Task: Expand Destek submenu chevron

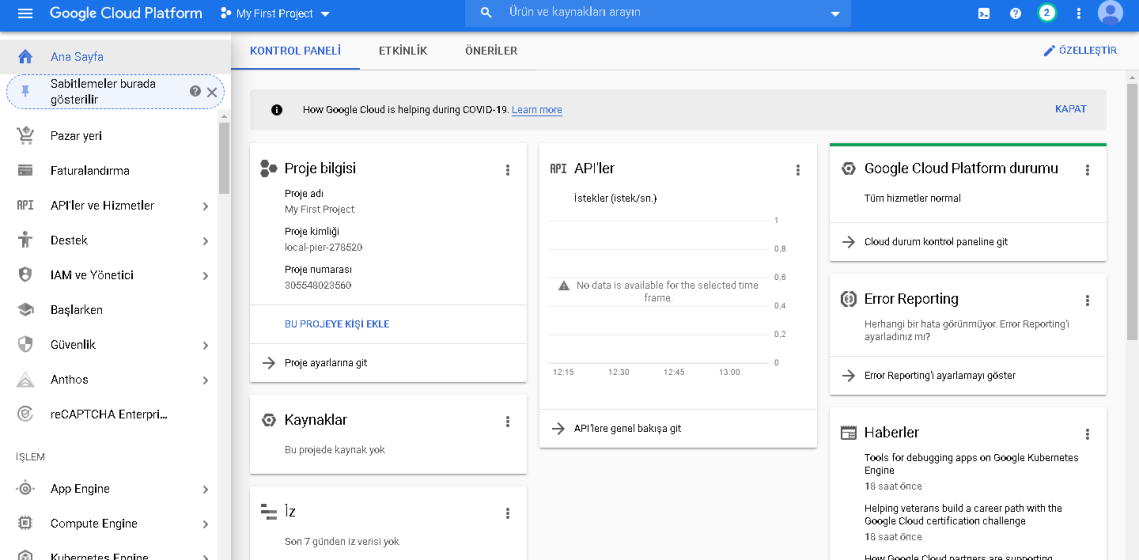Action: [206, 241]
